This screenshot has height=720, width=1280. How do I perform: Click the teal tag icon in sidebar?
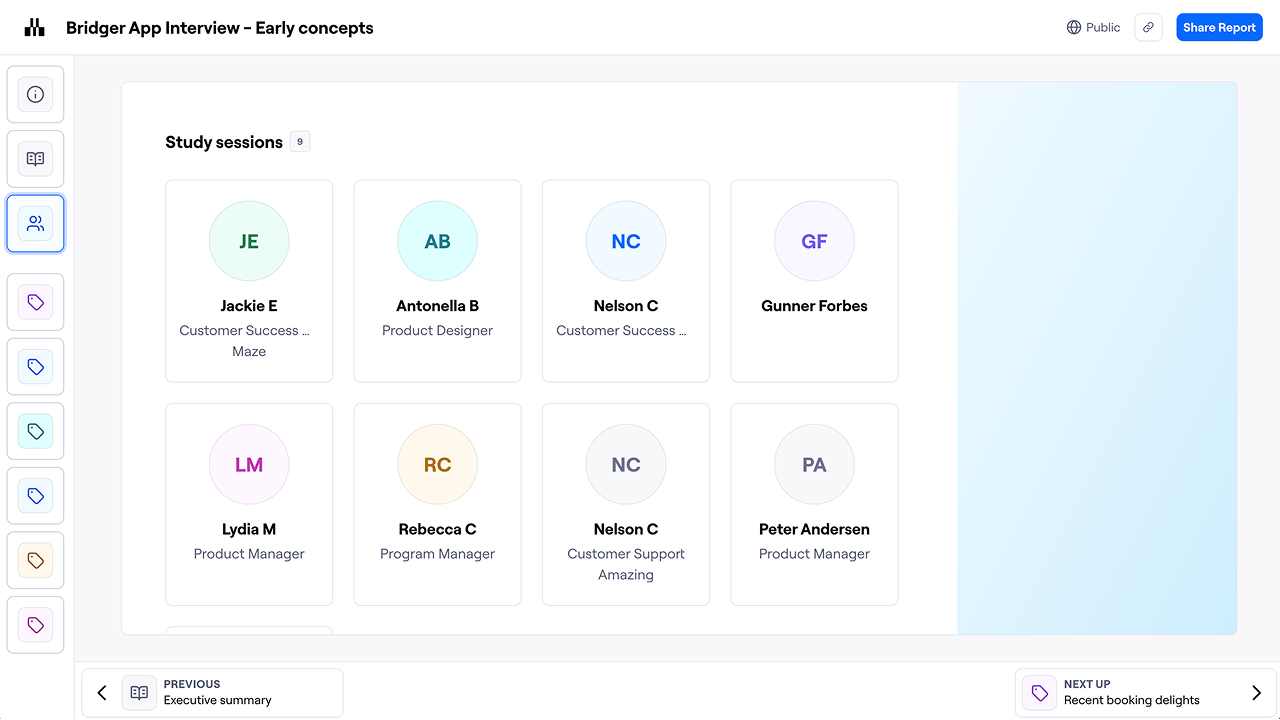35,431
